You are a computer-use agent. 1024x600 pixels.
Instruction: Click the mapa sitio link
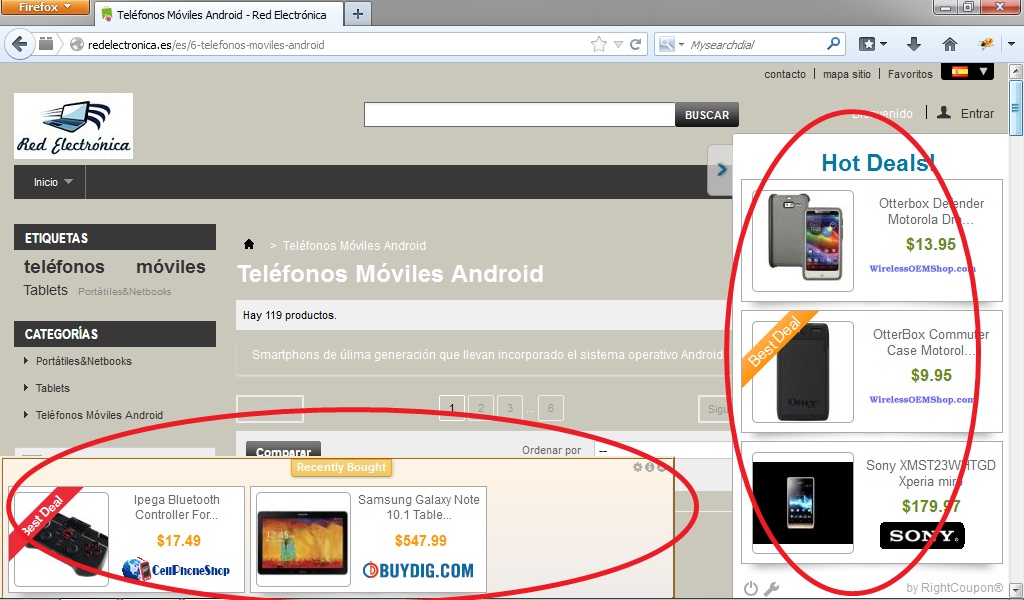pyautogui.click(x=846, y=74)
